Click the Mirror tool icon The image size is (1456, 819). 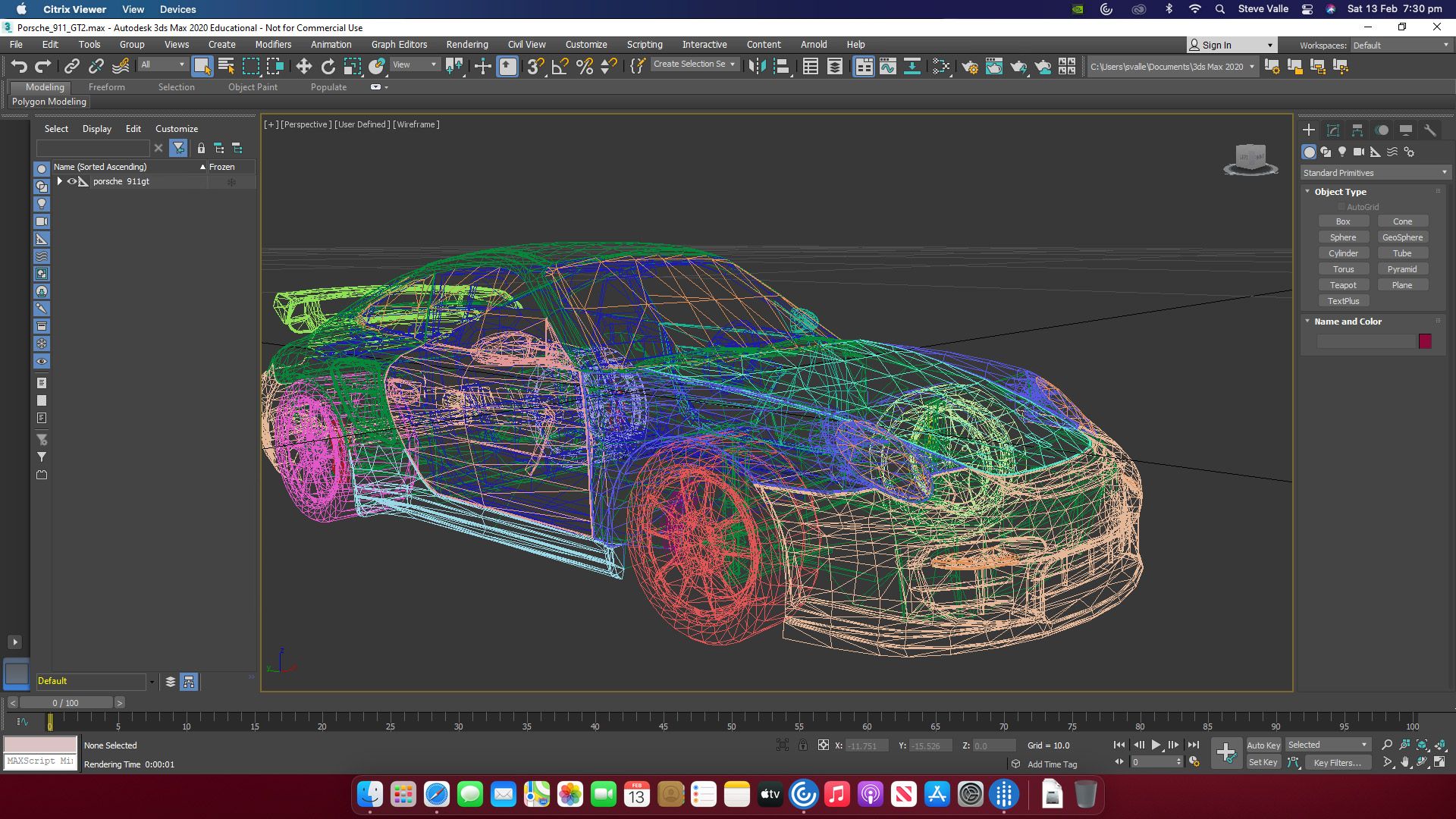(x=756, y=67)
